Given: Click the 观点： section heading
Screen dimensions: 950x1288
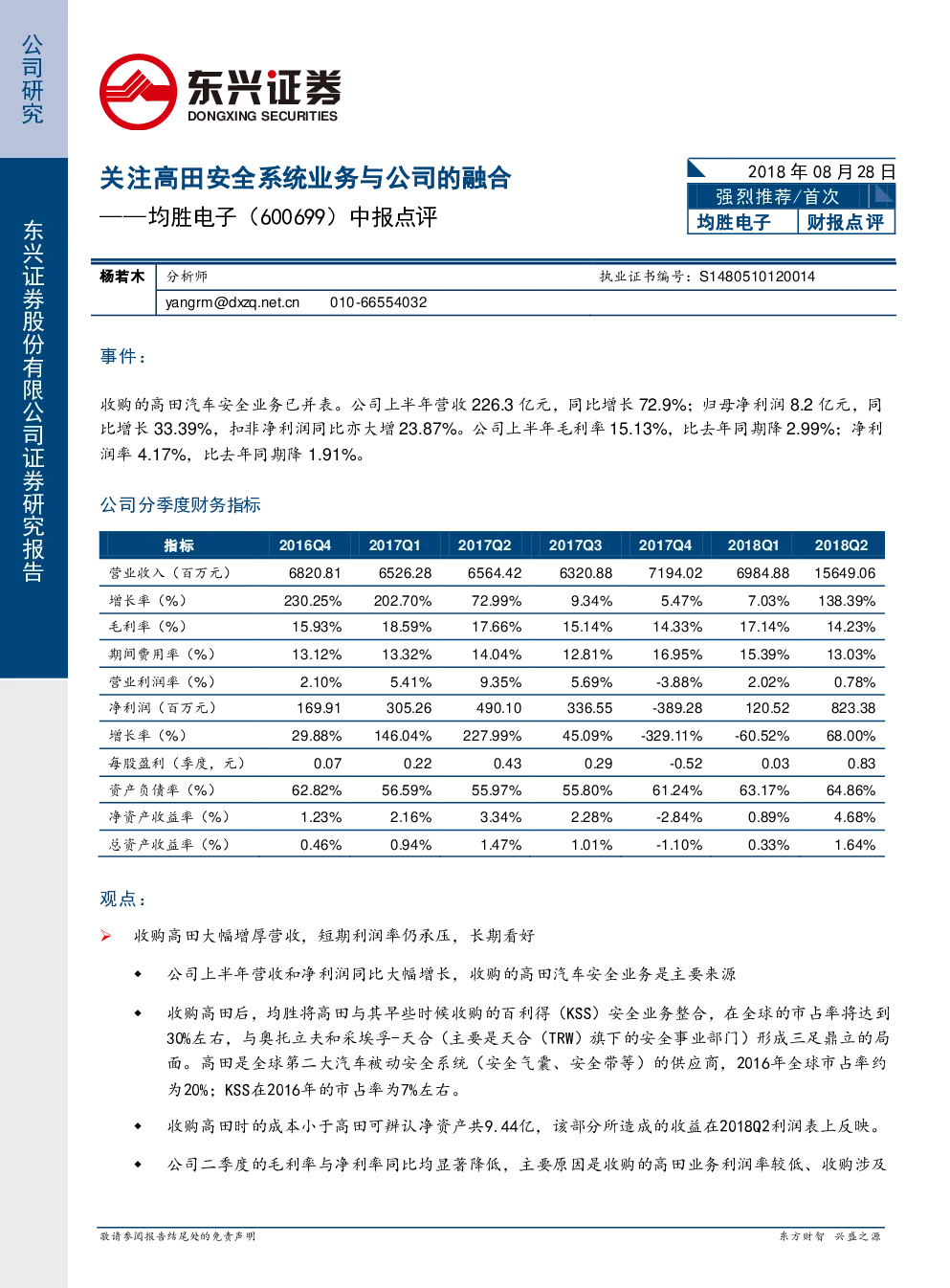Looking at the screenshot, I should click(124, 899).
